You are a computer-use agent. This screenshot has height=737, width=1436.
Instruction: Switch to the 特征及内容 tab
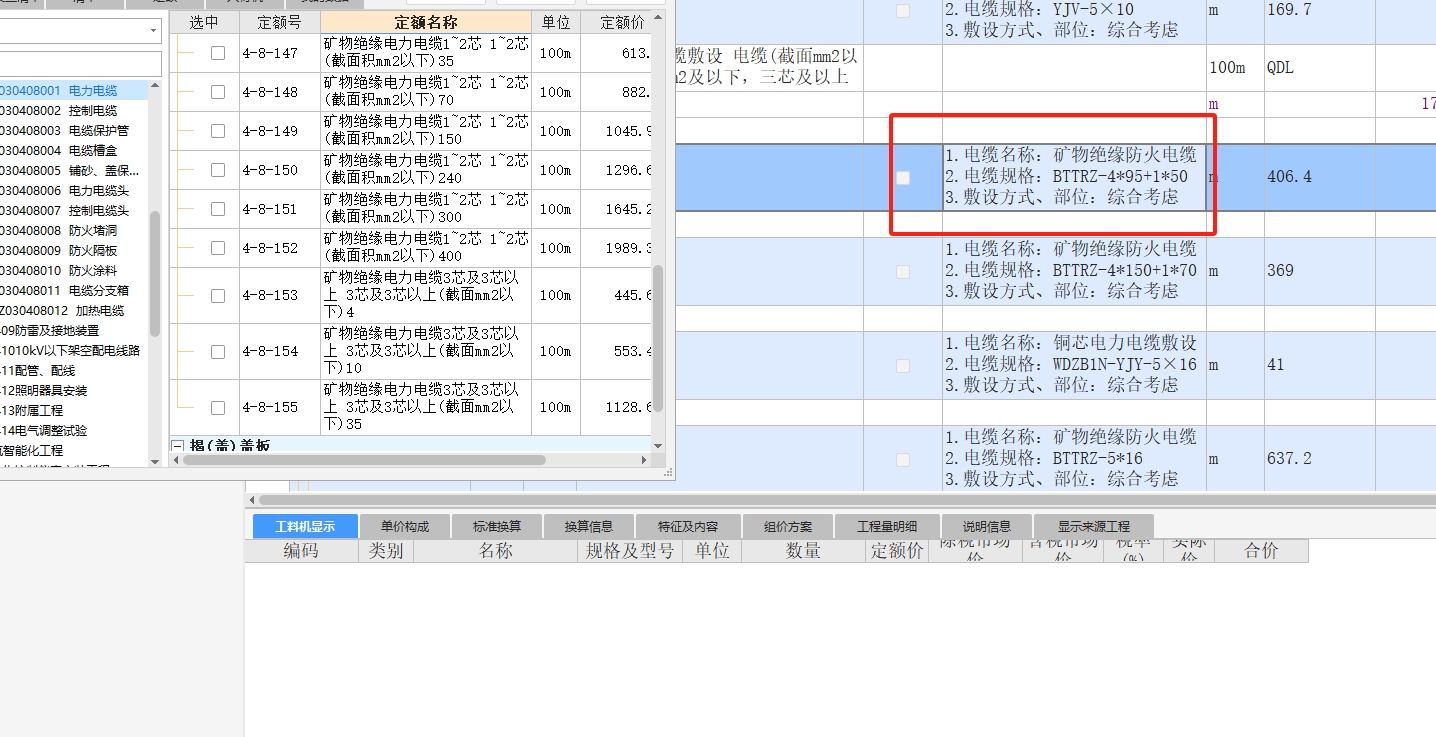[x=688, y=526]
